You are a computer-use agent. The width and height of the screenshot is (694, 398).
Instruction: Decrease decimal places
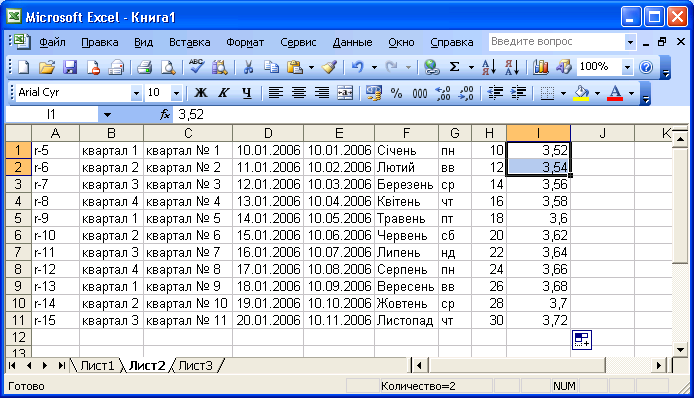[466, 93]
